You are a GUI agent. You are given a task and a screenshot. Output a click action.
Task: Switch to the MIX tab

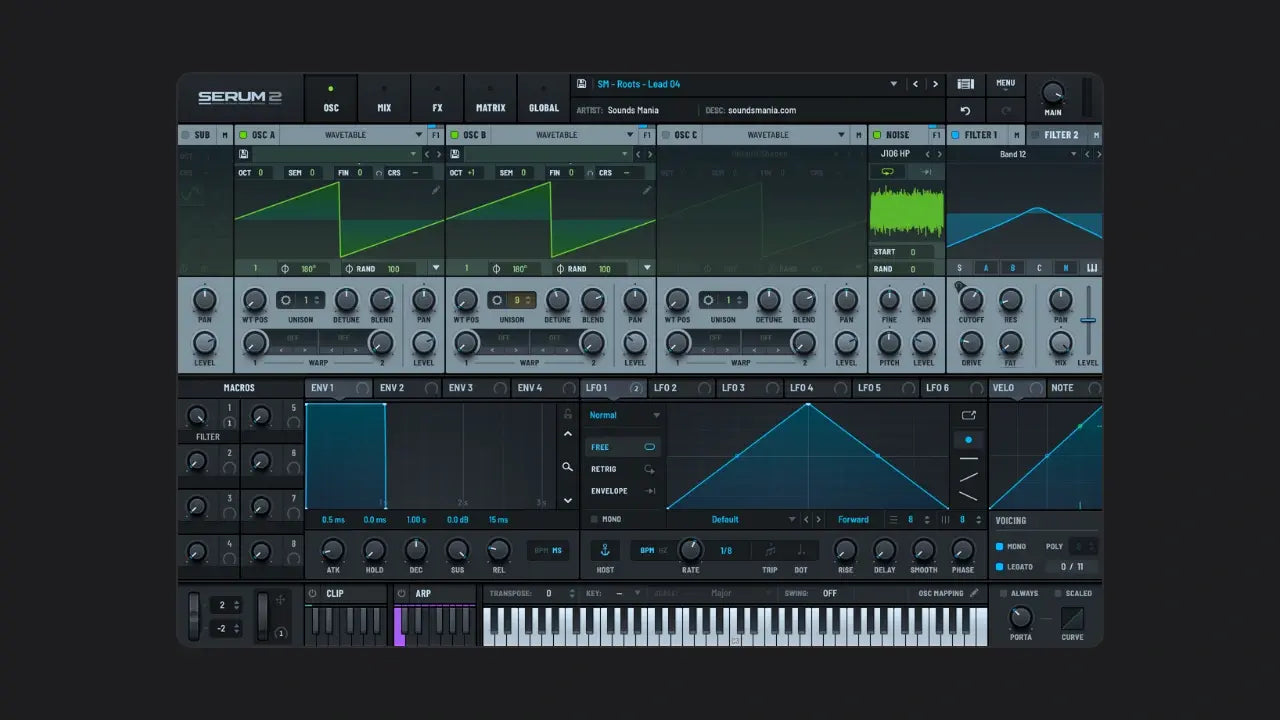(384, 99)
